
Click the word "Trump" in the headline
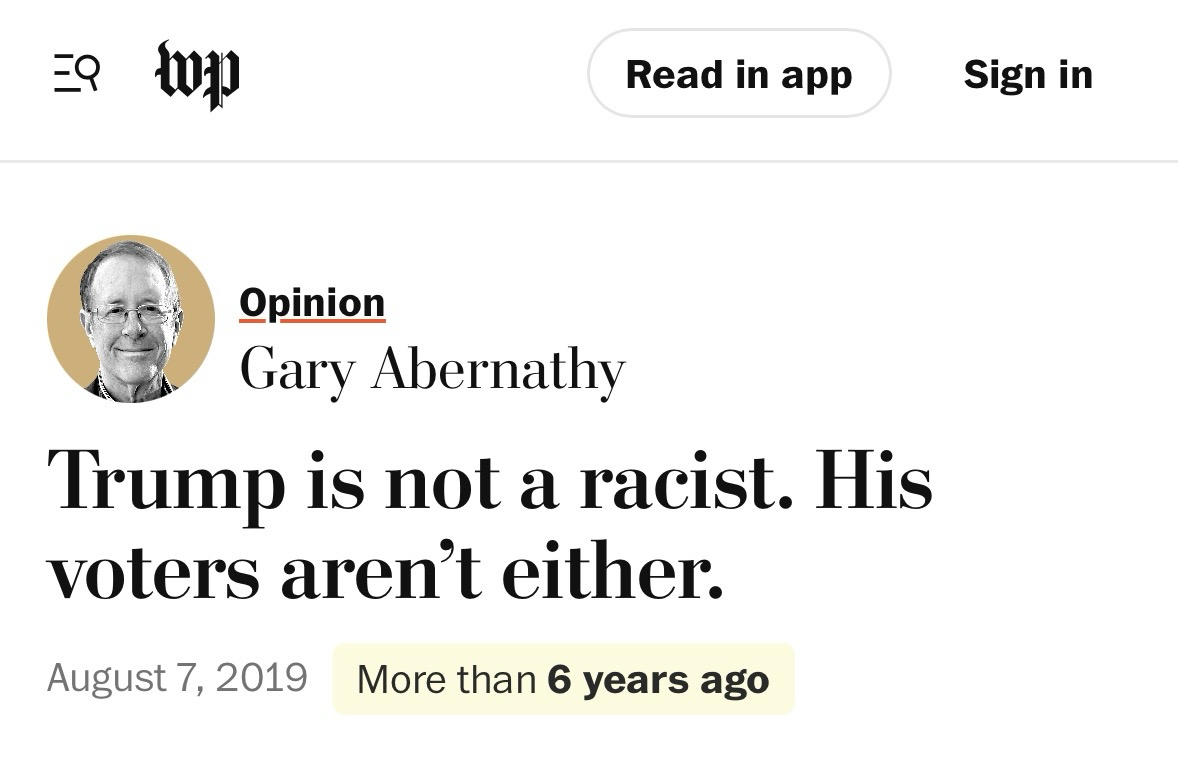click(x=167, y=482)
